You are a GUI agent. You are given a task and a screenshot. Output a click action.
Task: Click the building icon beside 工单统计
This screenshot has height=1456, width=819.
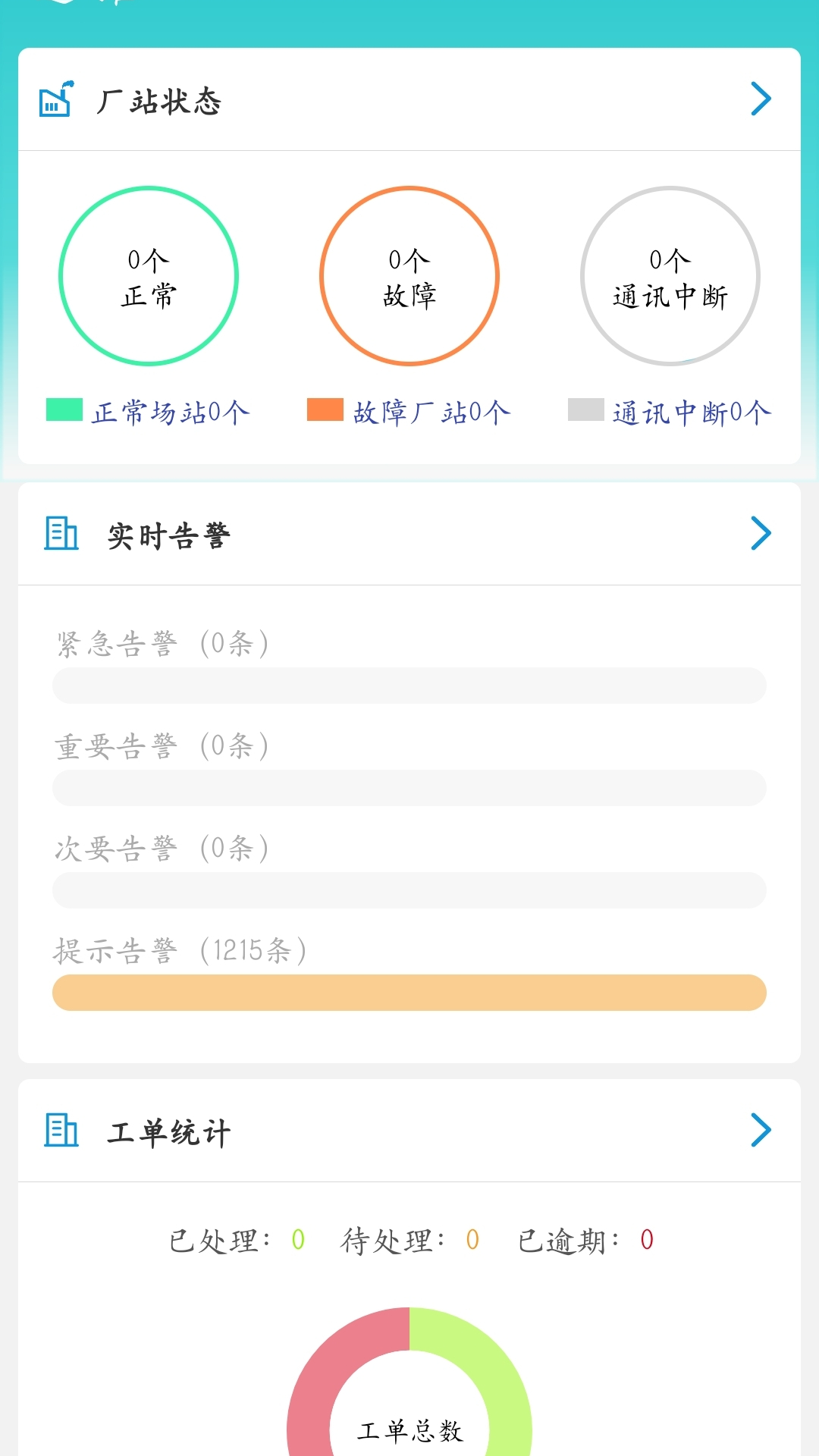pos(61,1131)
